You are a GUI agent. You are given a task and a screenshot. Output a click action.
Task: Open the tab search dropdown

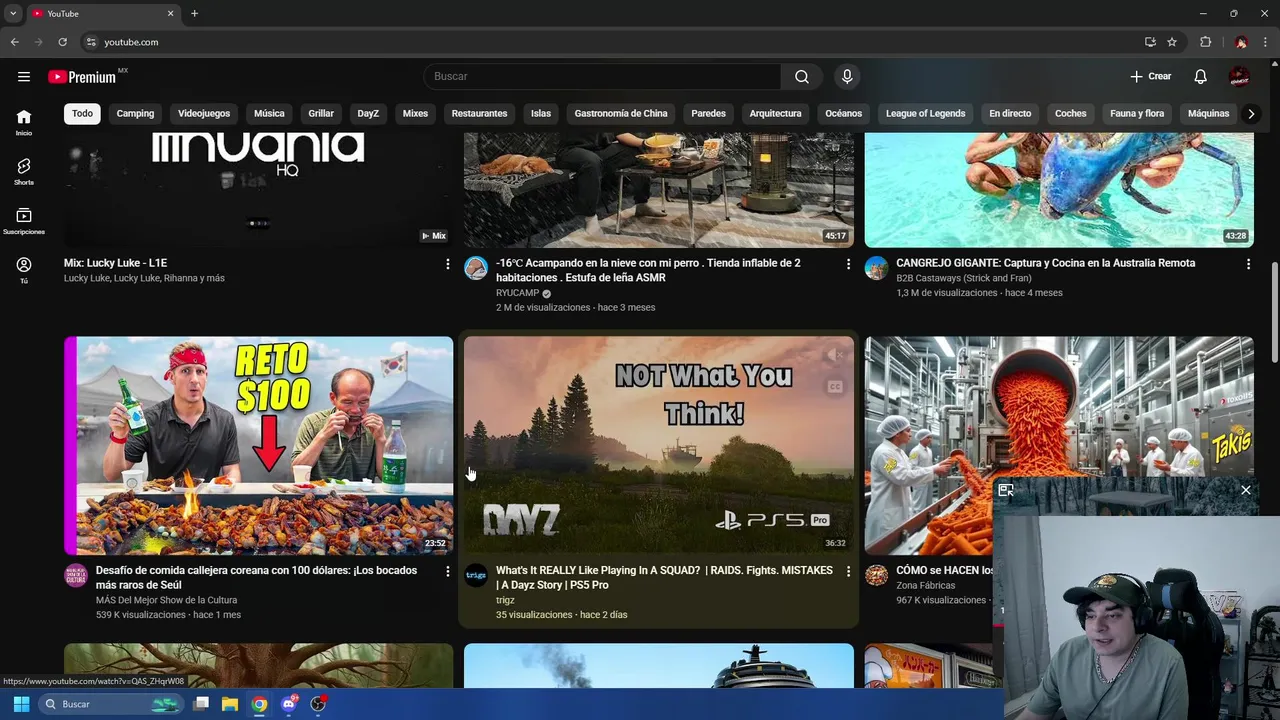[x=13, y=13]
